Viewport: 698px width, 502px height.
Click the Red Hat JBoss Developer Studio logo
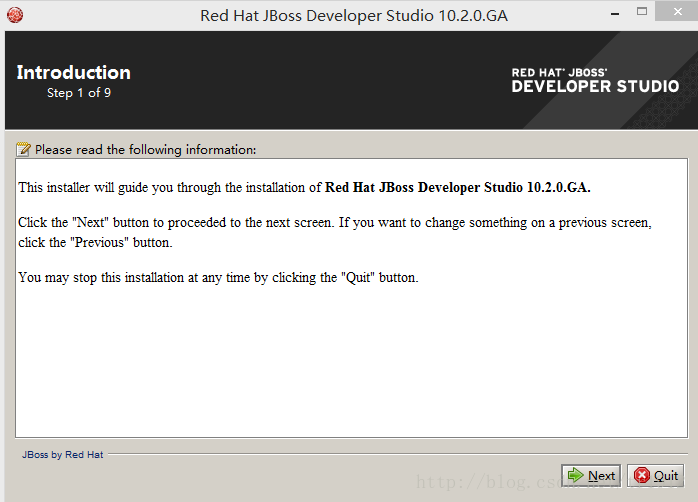(595, 81)
